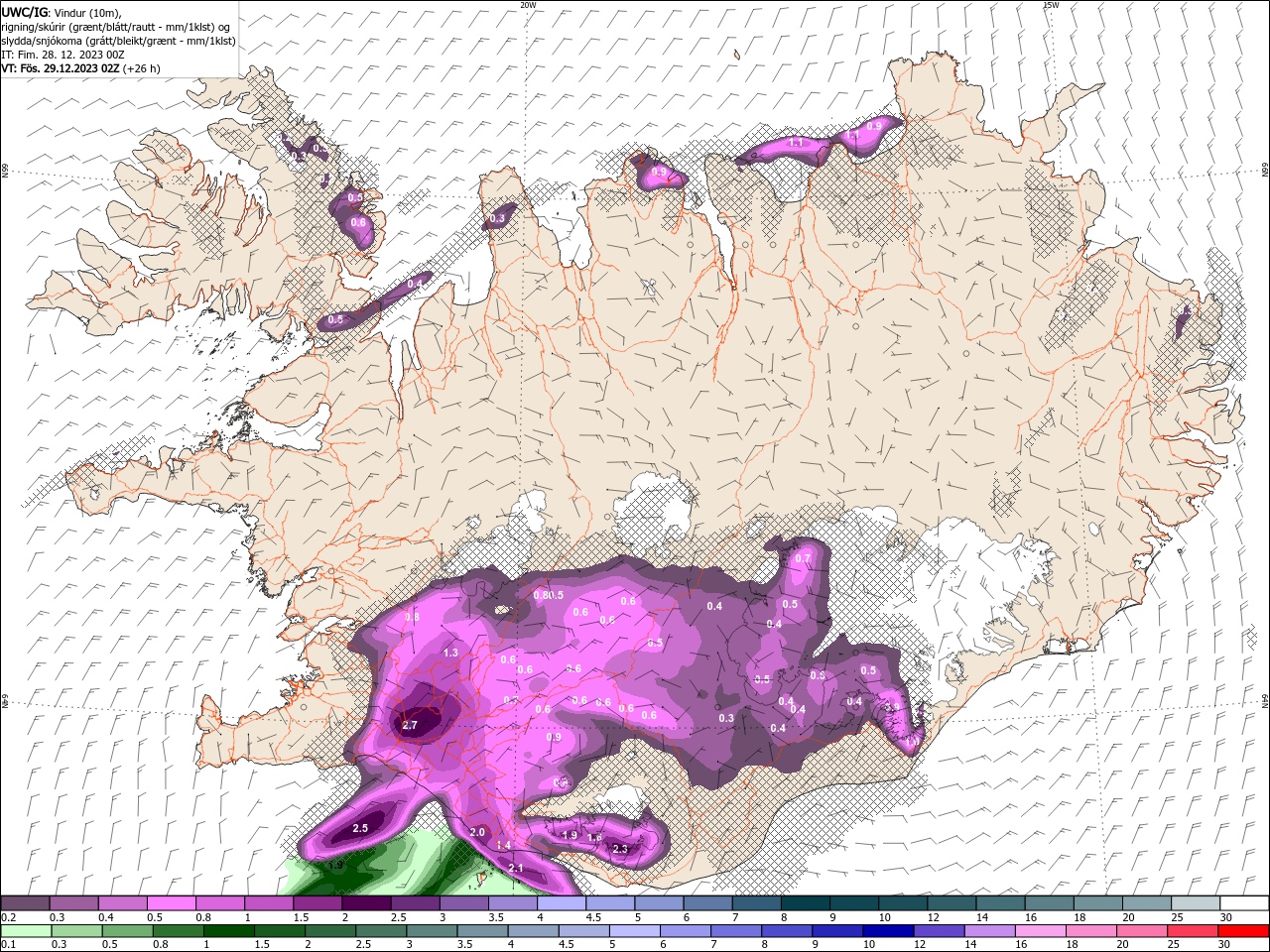Pick the pale grey 25–30 upper legend swatch
This screenshot has height=952, width=1270.
[x=1195, y=903]
